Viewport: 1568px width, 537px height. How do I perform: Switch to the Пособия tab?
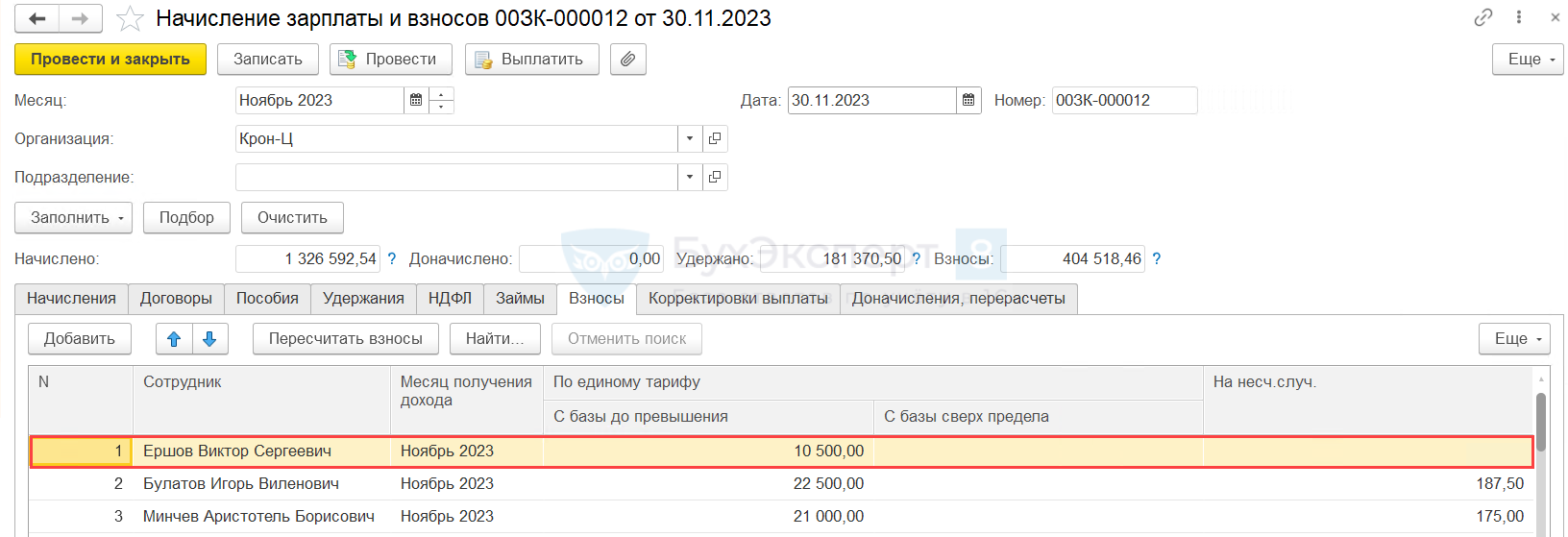click(x=267, y=299)
